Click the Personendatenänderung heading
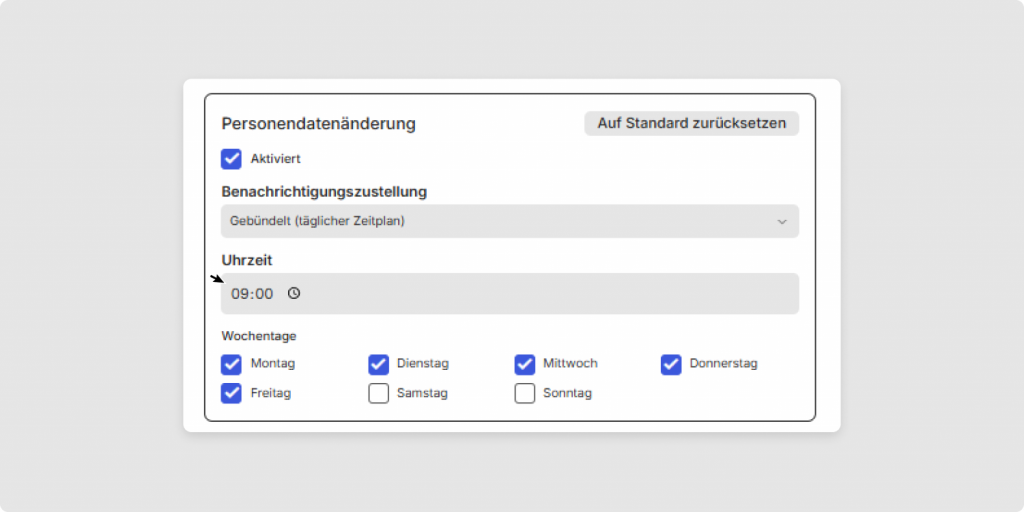1024x512 pixels. (318, 124)
